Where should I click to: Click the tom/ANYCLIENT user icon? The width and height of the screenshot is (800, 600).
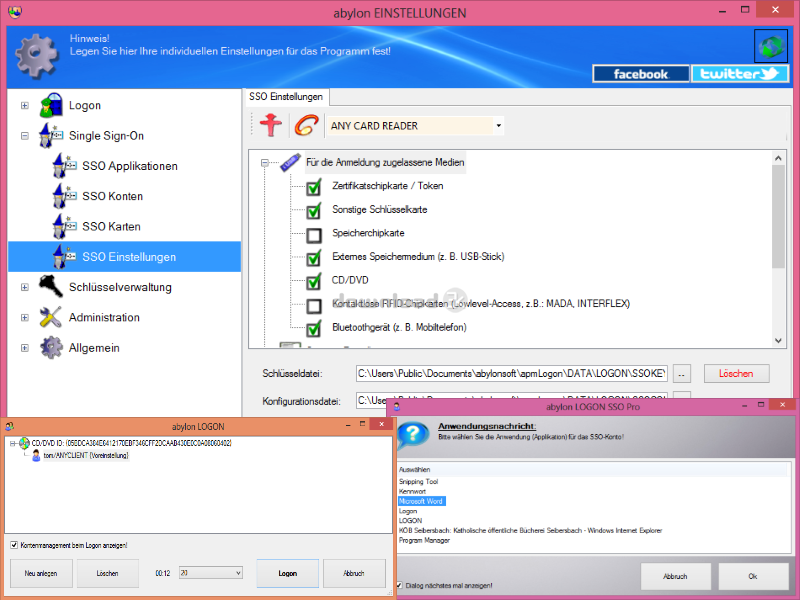click(36, 455)
